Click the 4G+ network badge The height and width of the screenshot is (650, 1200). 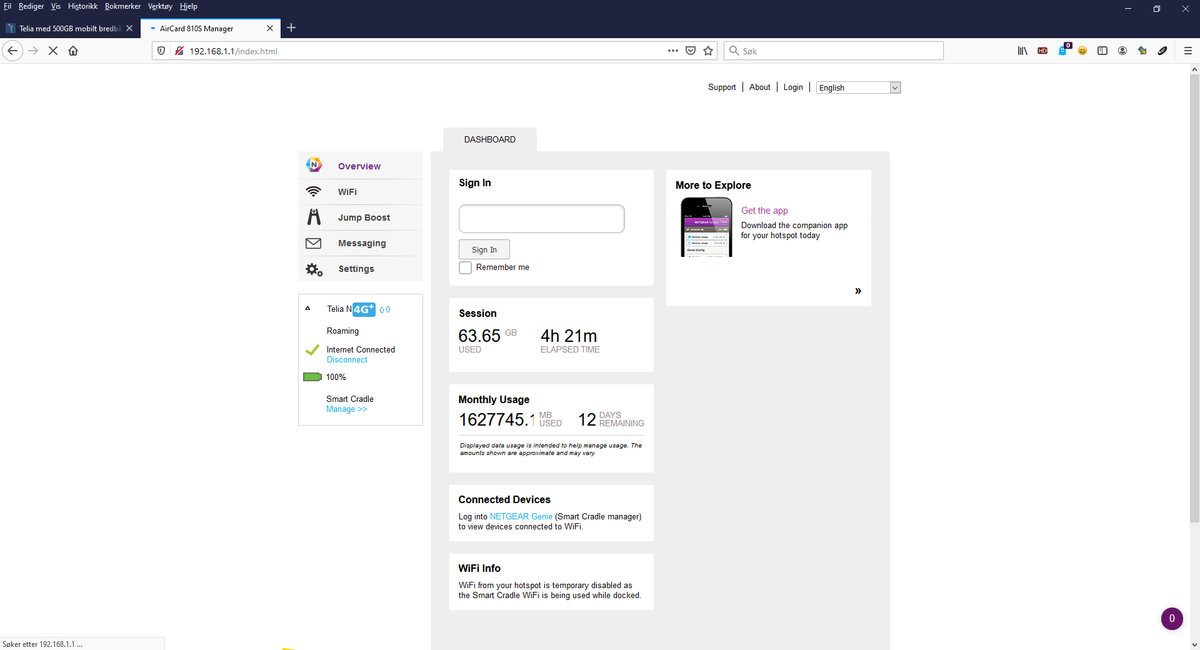[x=365, y=309]
